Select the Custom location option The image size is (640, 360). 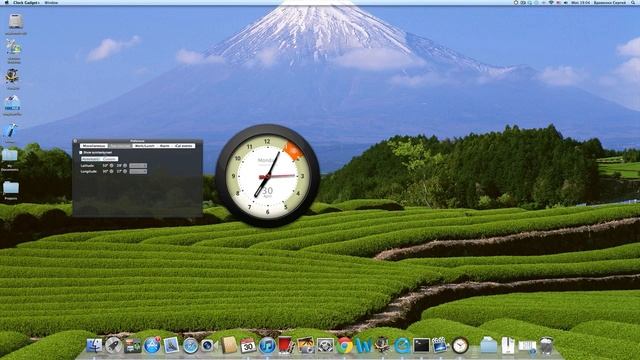click(x=109, y=159)
